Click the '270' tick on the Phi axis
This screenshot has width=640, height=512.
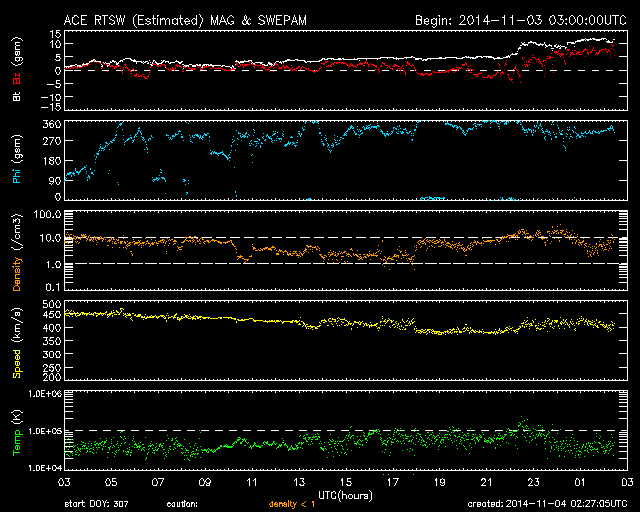click(51, 141)
